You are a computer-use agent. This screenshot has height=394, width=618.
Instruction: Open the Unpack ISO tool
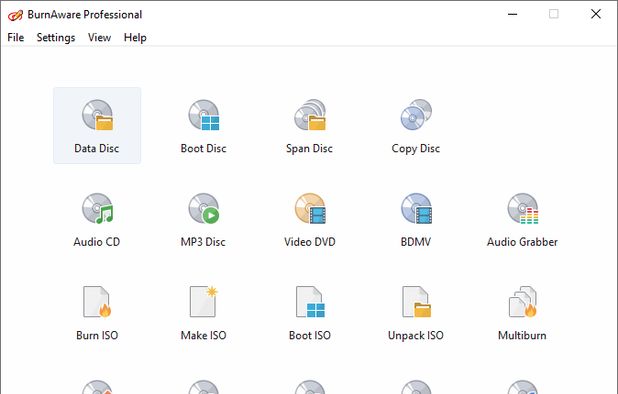point(416,313)
